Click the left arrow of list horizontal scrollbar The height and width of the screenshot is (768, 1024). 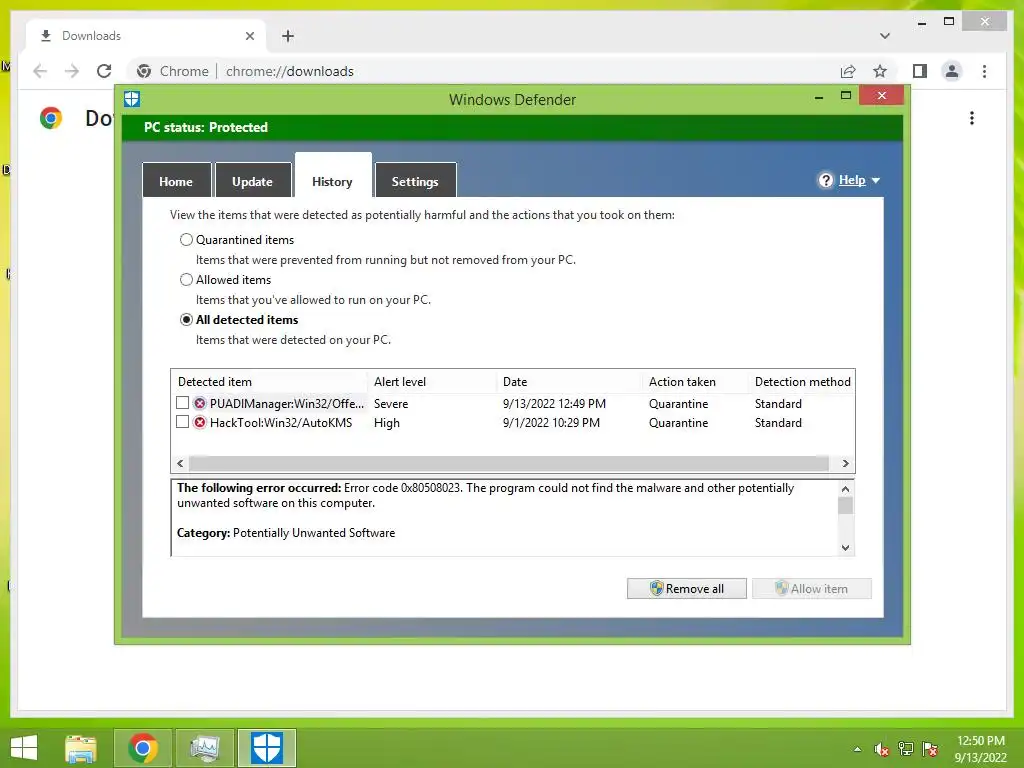[180, 463]
